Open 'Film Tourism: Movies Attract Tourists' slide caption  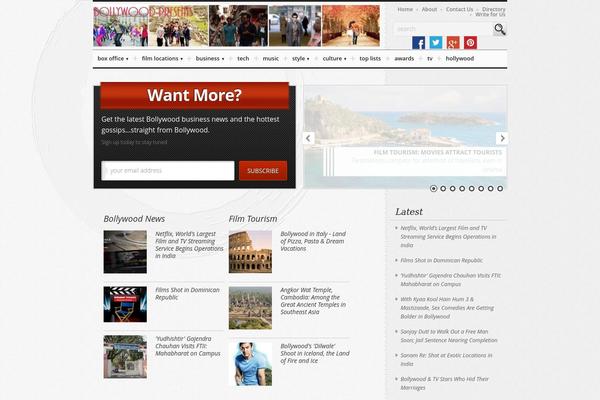[437, 152]
